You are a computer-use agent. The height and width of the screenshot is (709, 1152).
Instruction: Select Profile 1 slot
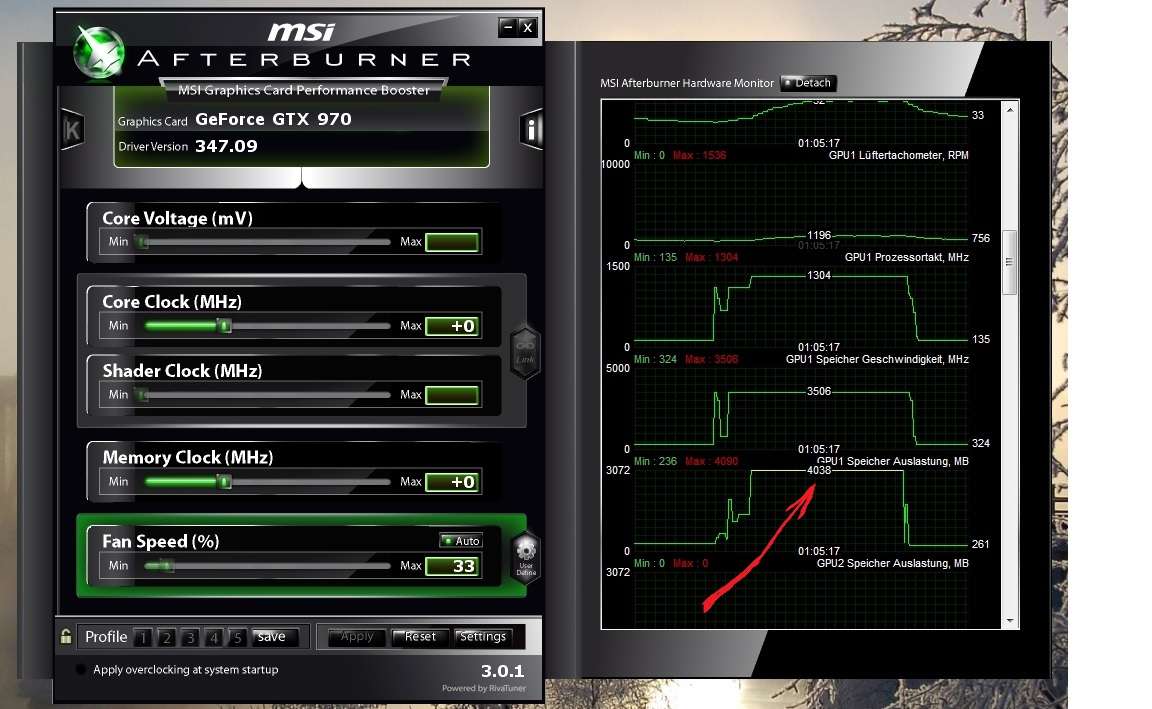143,637
